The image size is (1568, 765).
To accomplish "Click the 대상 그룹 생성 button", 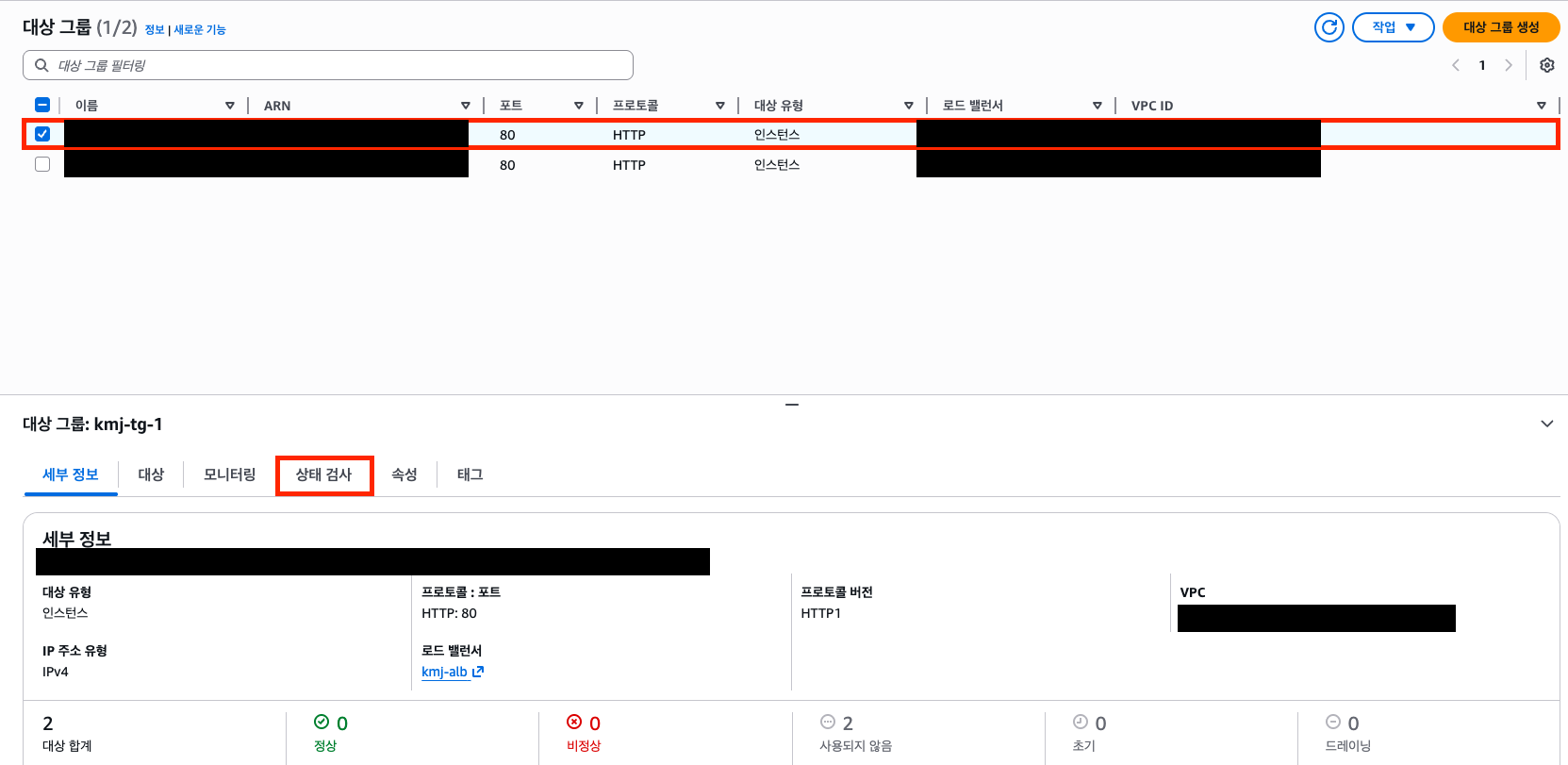I will pos(1500,27).
